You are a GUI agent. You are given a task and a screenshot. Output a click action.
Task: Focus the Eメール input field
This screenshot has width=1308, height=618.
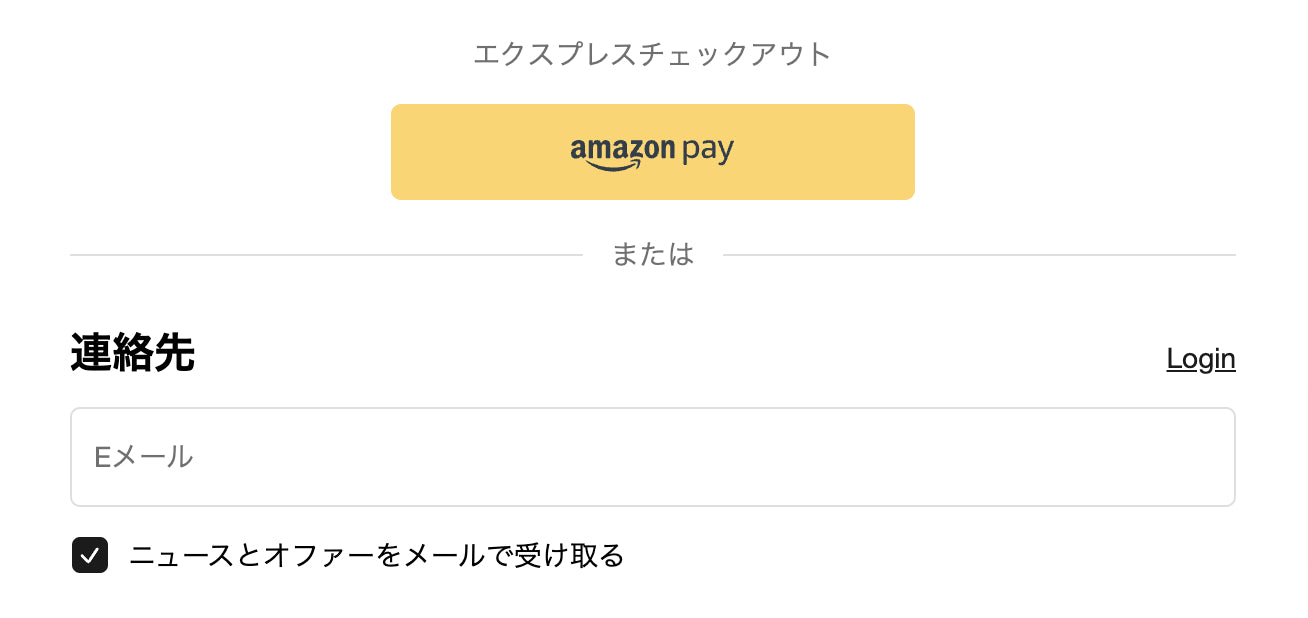[652, 457]
